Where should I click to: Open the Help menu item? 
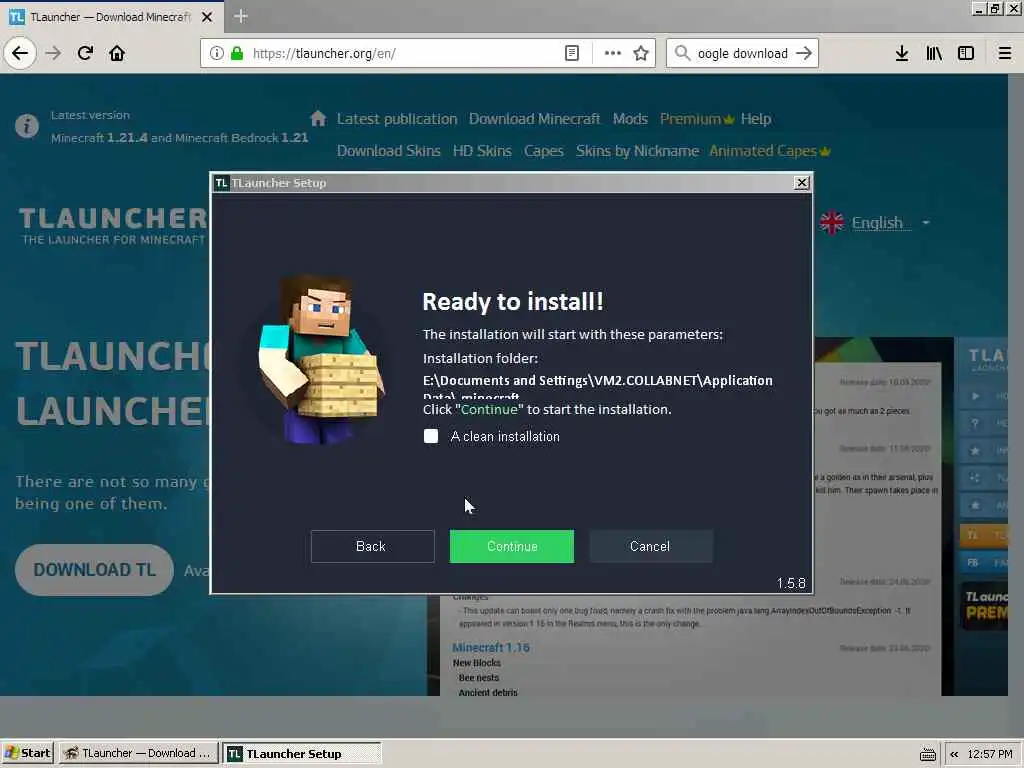(756, 119)
